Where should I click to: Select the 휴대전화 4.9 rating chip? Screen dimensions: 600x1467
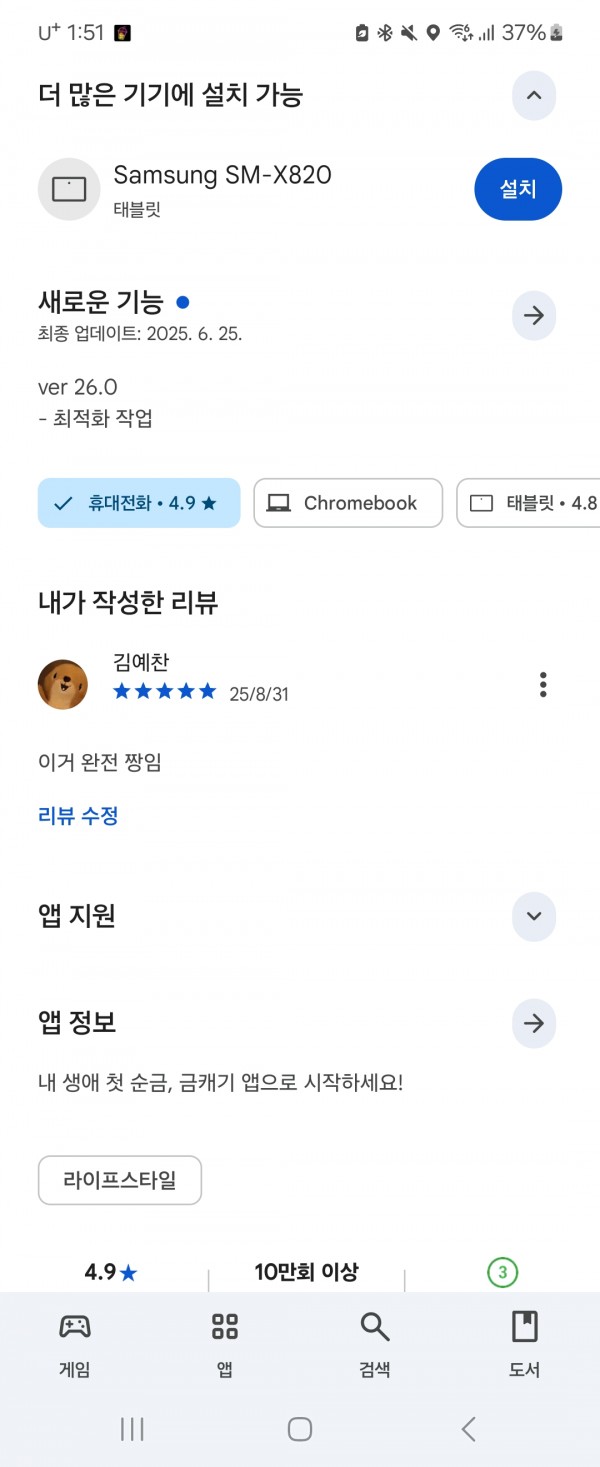click(139, 503)
